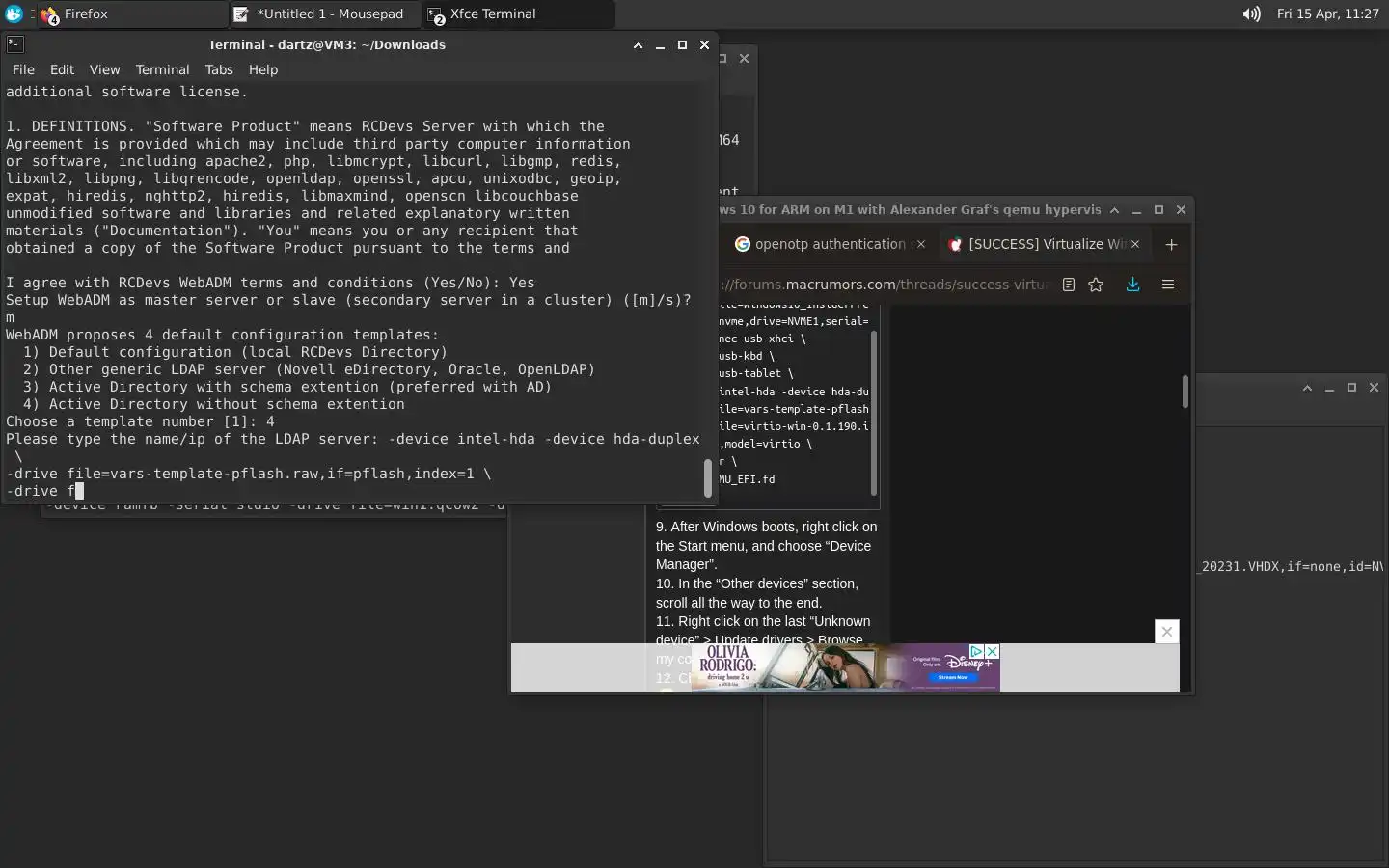Open the Terminal menu

point(162,69)
